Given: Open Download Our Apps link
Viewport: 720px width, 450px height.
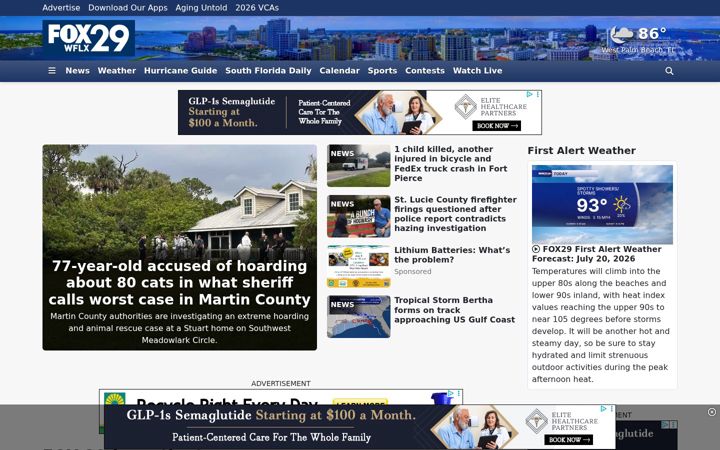Looking at the screenshot, I should click(128, 8).
